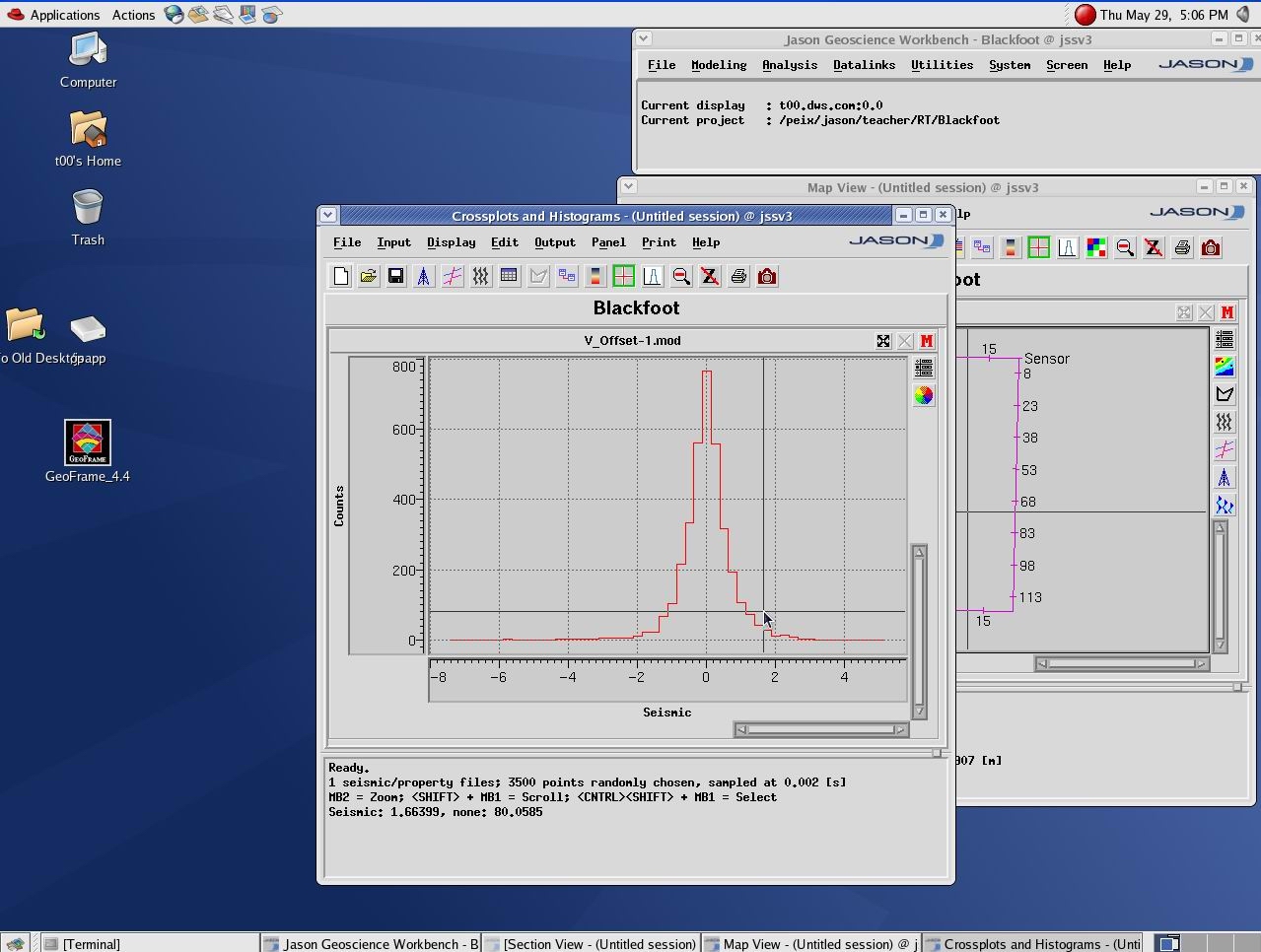The width and height of the screenshot is (1261, 952).
Task: Open the data table icon in Crossplots toolbar
Action: click(x=509, y=277)
